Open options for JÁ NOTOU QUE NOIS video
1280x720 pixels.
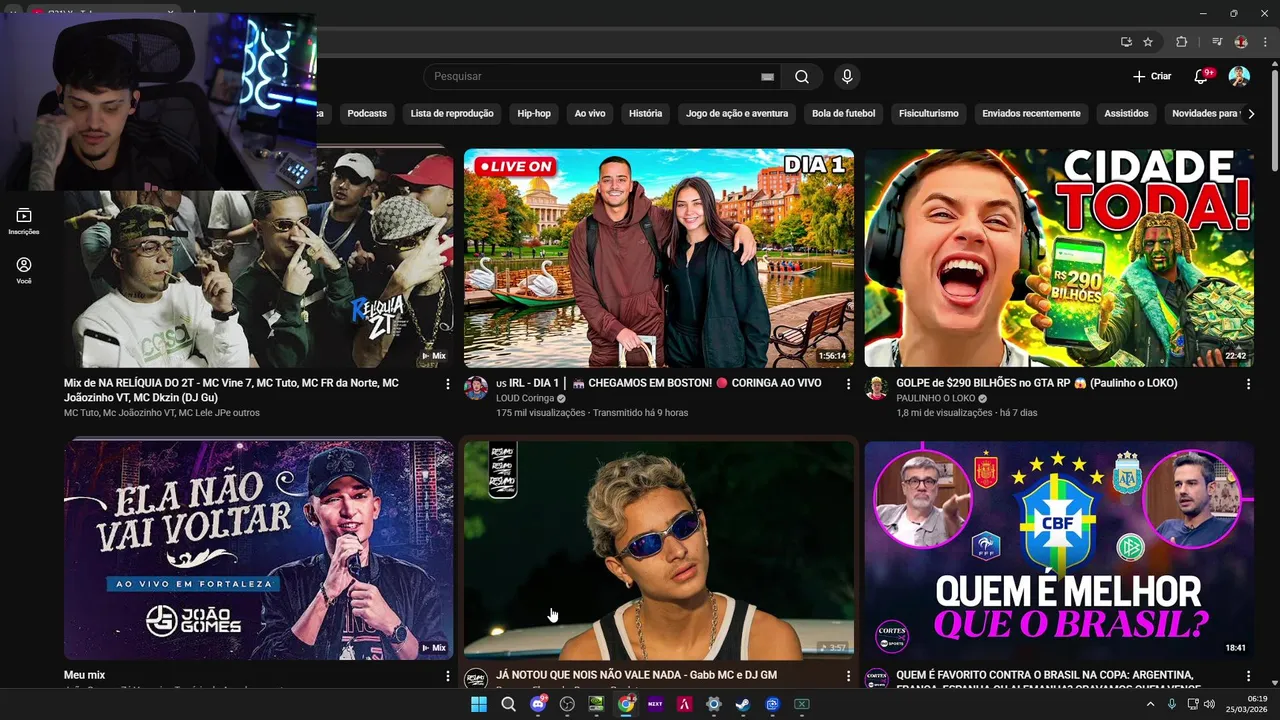point(848,676)
